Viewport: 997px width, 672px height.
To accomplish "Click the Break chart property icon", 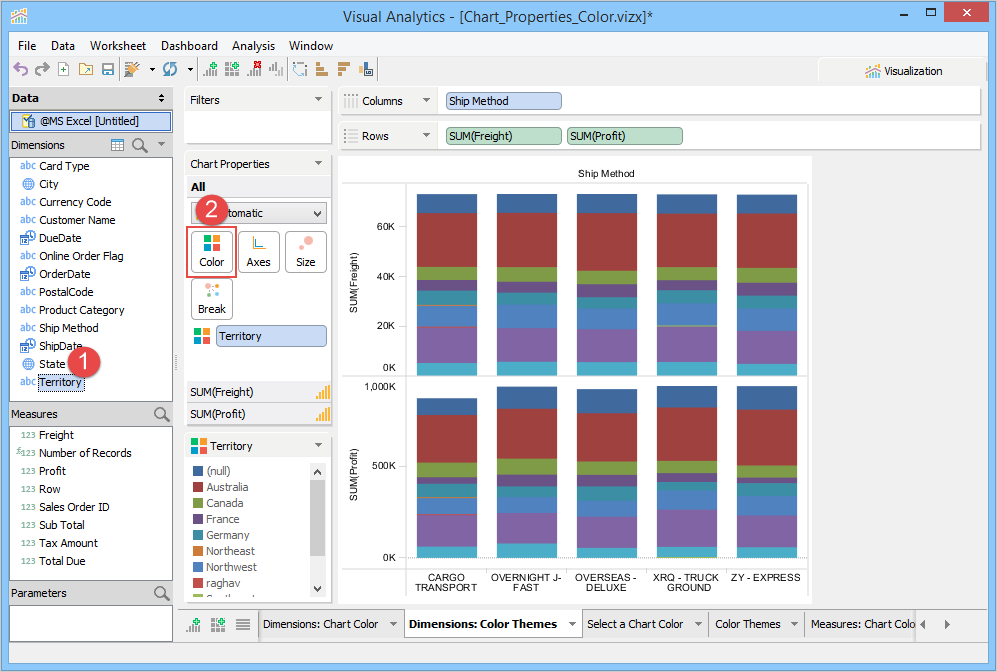I will coord(212,299).
